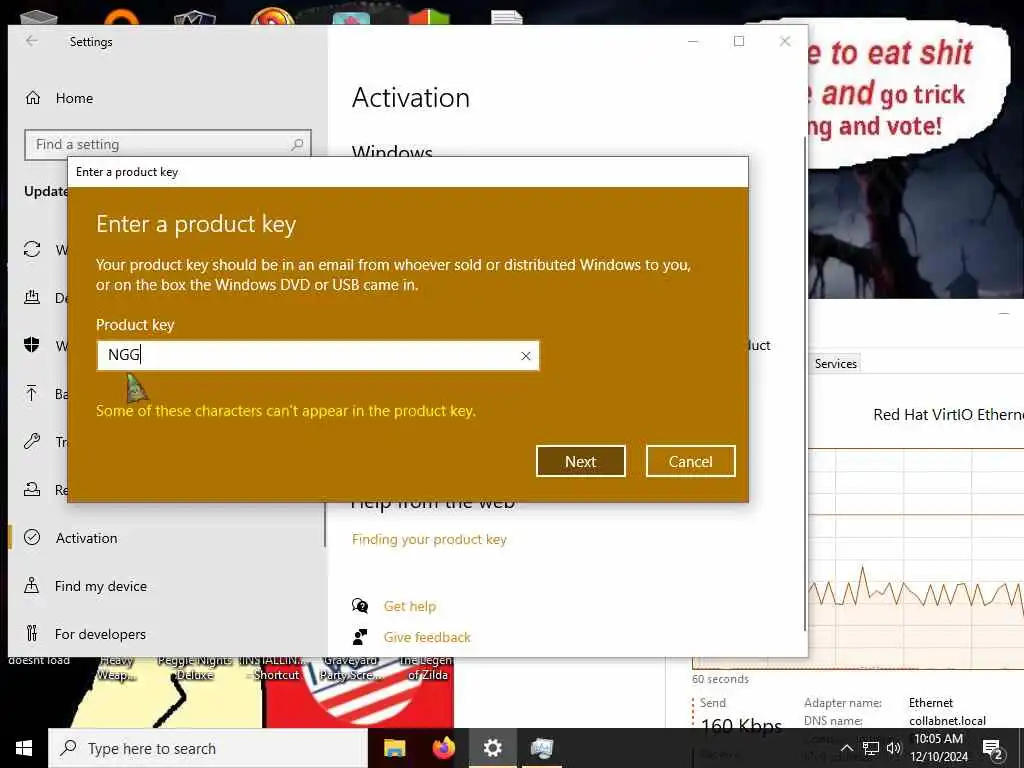
Task: Select Activation in Settings sidebar
Action: click(87, 538)
